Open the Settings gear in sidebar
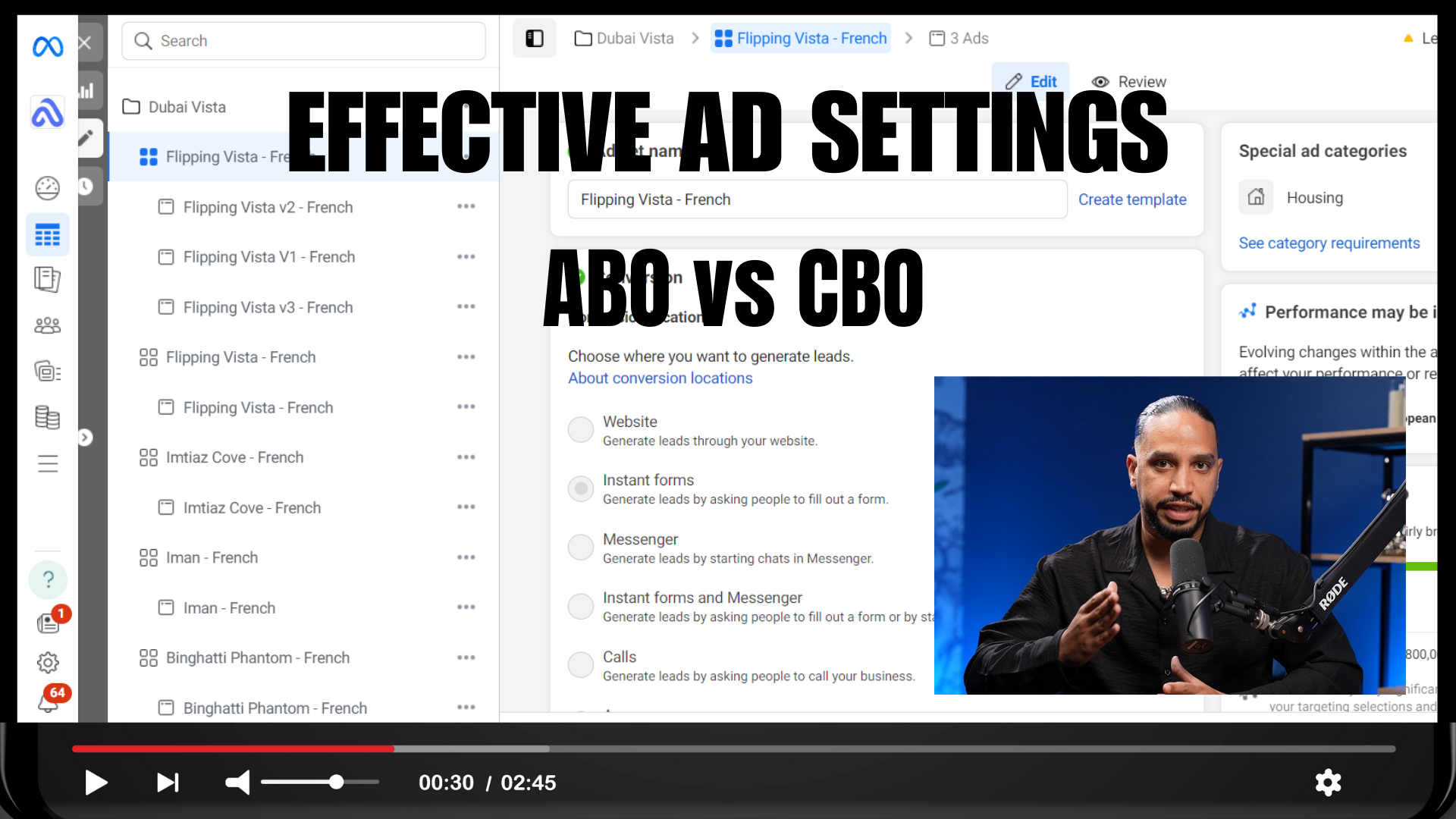 pyautogui.click(x=48, y=663)
